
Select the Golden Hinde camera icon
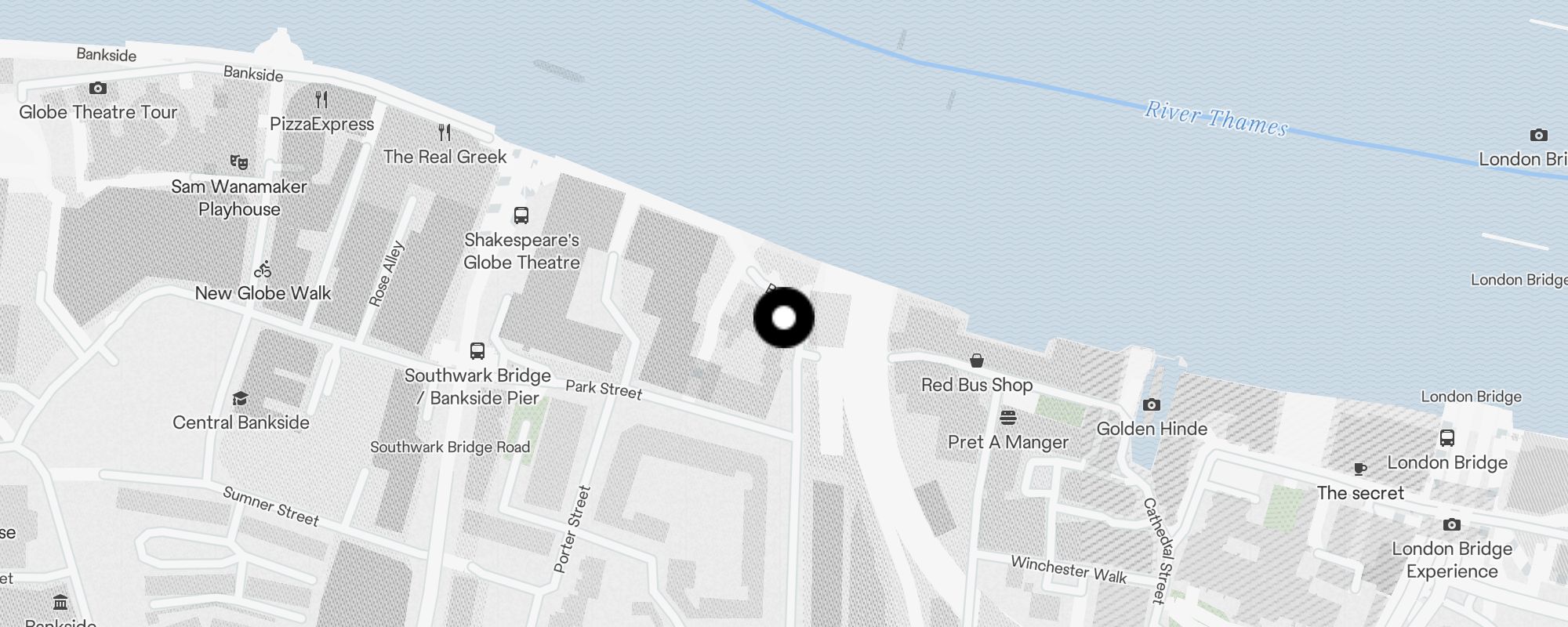click(x=1152, y=404)
